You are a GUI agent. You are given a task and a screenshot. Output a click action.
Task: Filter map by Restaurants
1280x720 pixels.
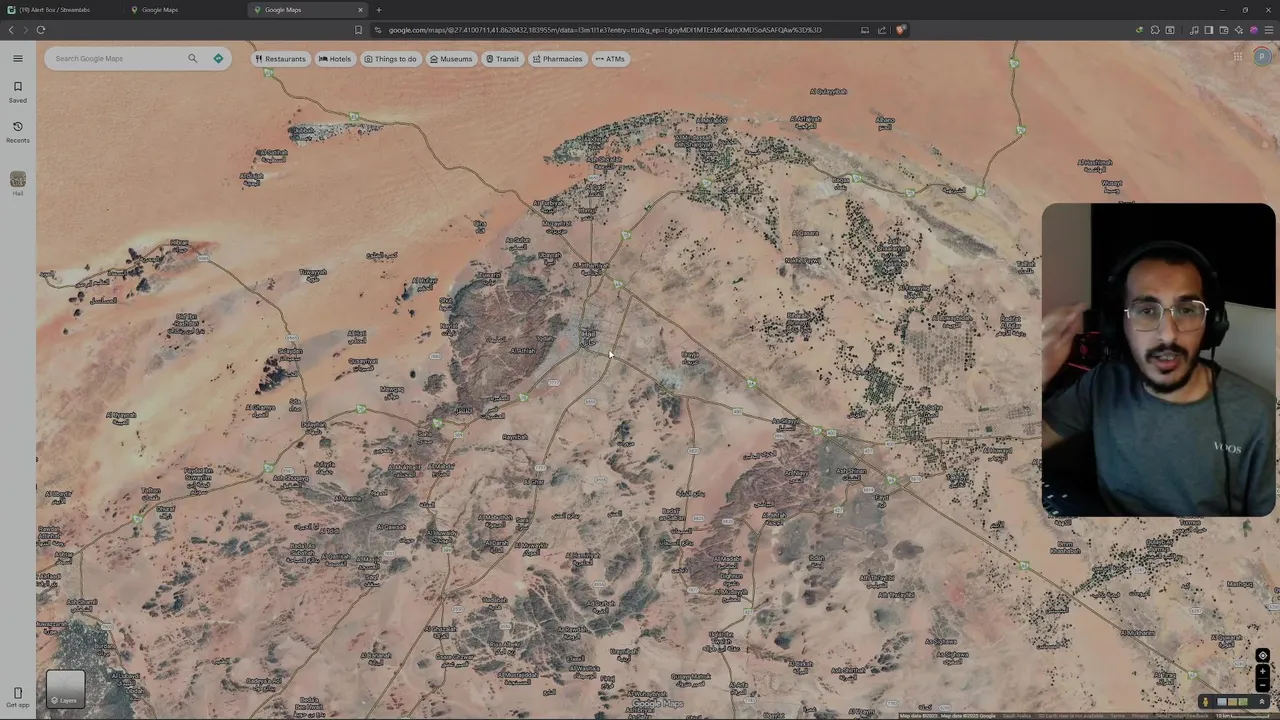280,59
